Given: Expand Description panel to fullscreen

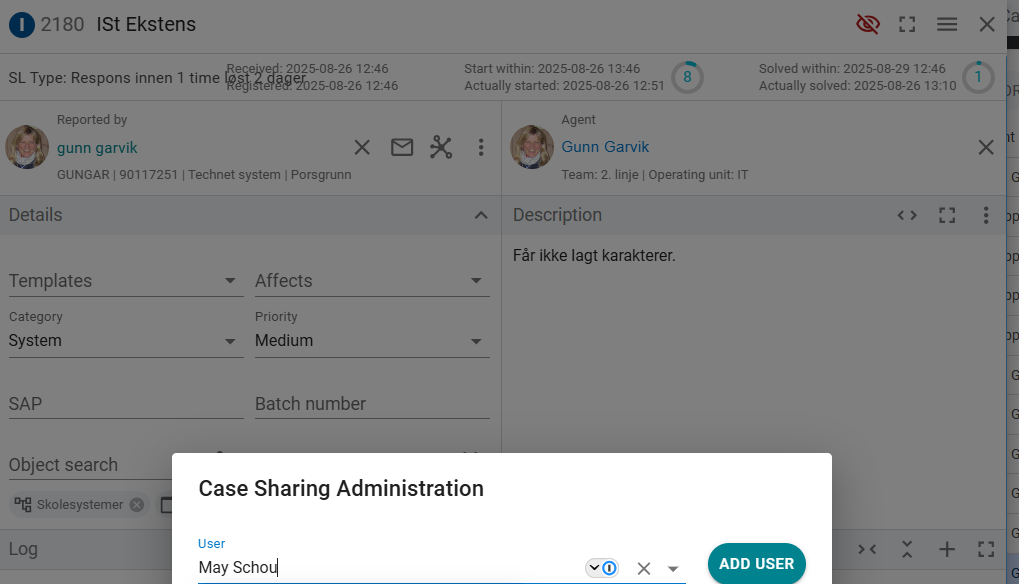Looking at the screenshot, I should tap(947, 215).
